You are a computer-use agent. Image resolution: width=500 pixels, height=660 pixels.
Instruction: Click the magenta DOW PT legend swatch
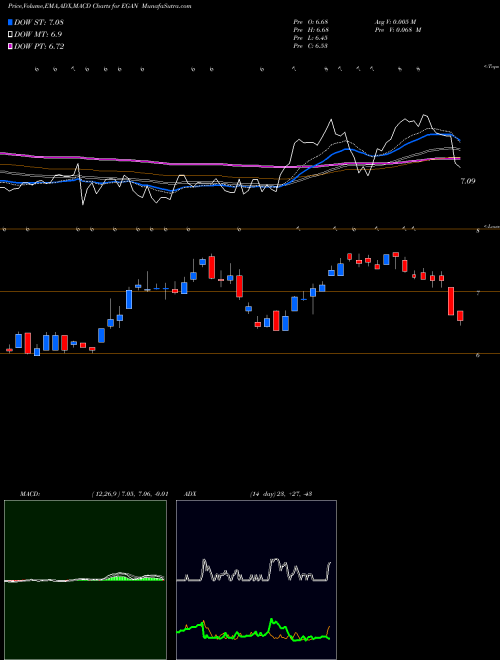[10, 46]
